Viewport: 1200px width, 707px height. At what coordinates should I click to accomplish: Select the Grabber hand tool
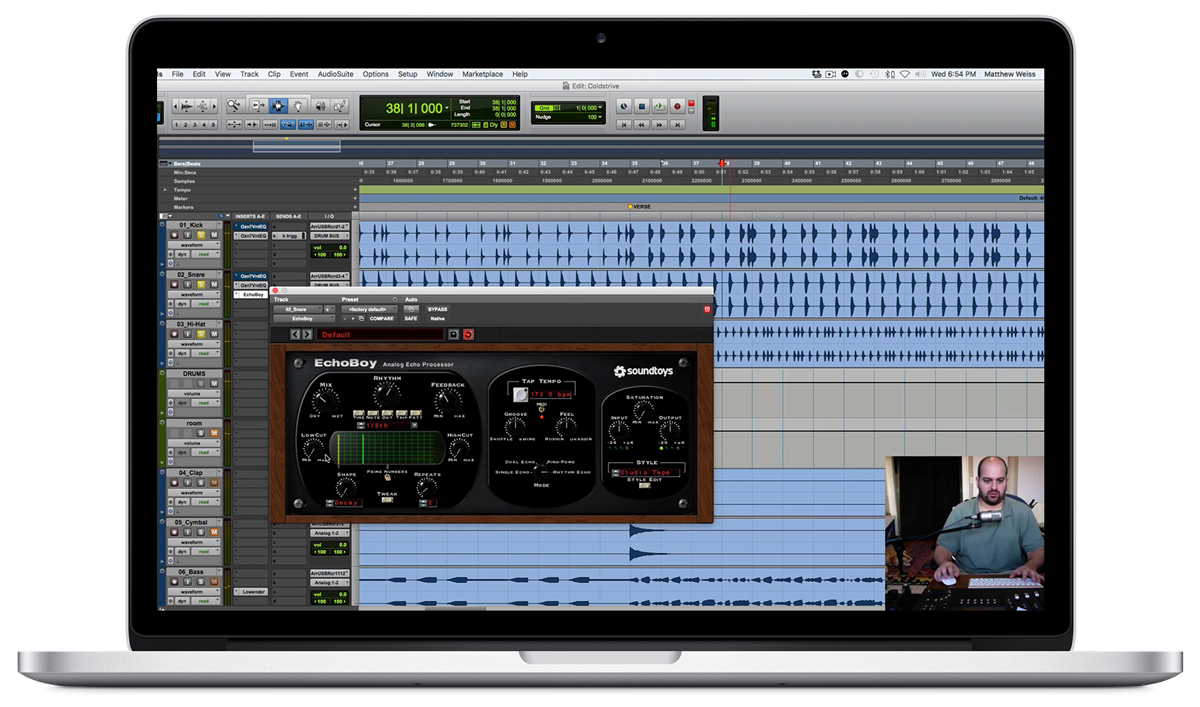point(299,106)
